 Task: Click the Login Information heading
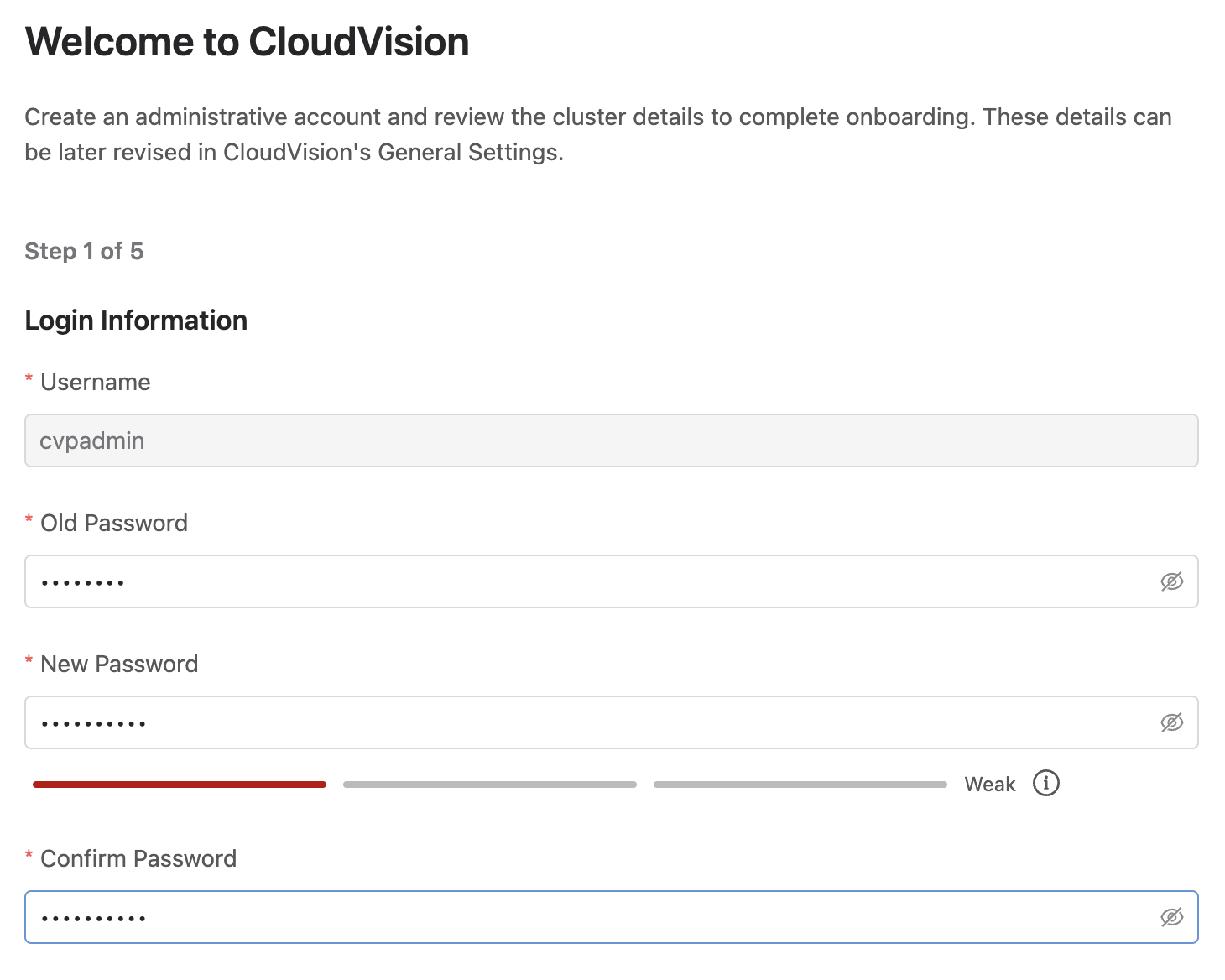point(136,321)
